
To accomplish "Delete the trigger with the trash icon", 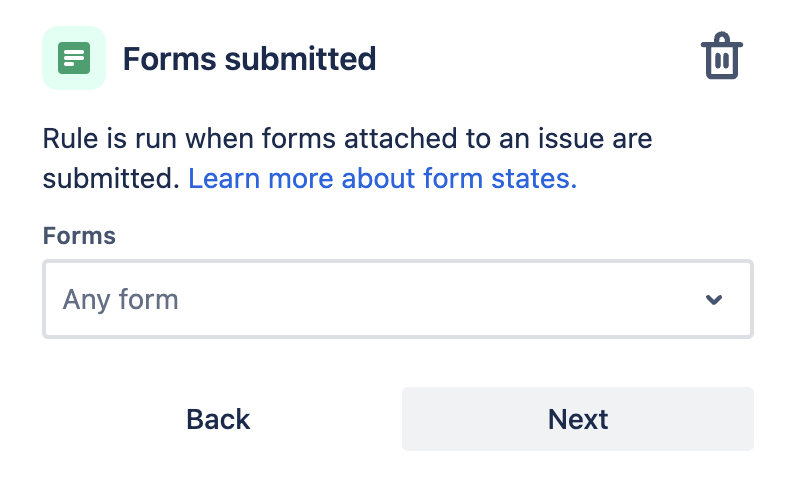I will pyautogui.click(x=722, y=56).
